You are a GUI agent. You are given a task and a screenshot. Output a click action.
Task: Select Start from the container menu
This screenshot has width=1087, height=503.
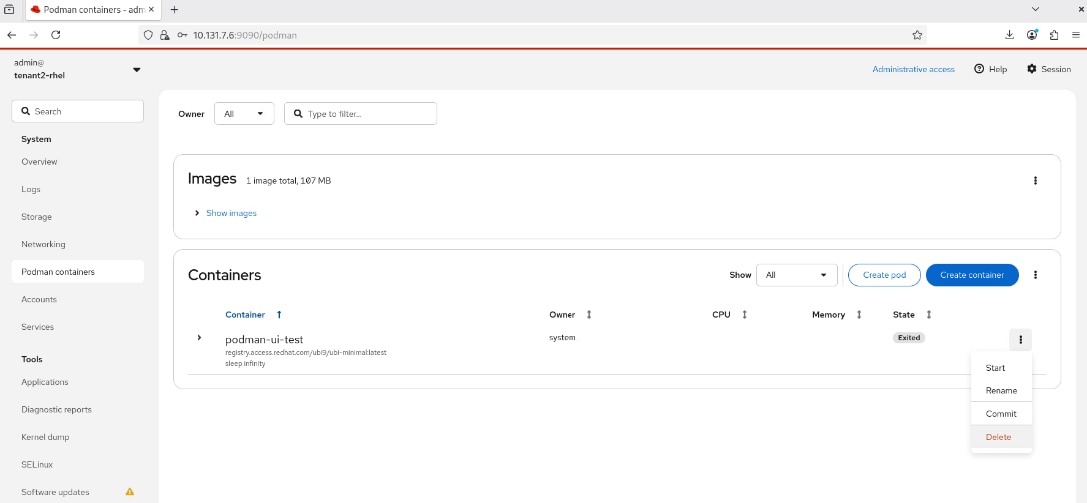point(1001,368)
